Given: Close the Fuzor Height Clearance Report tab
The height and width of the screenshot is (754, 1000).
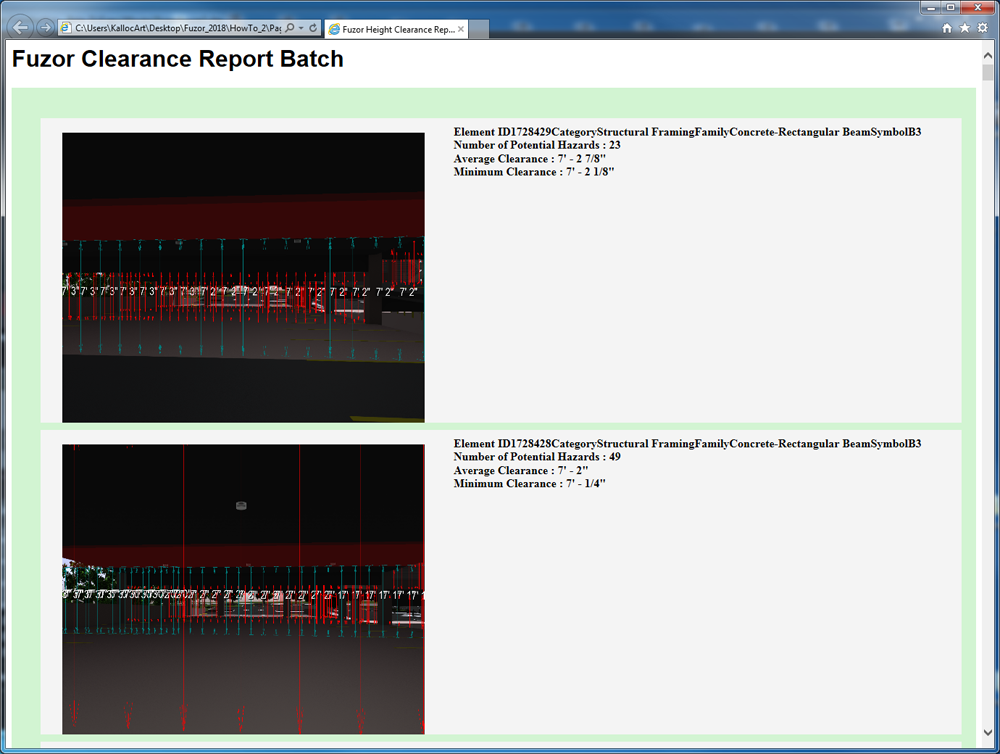Looking at the screenshot, I should (460, 29).
